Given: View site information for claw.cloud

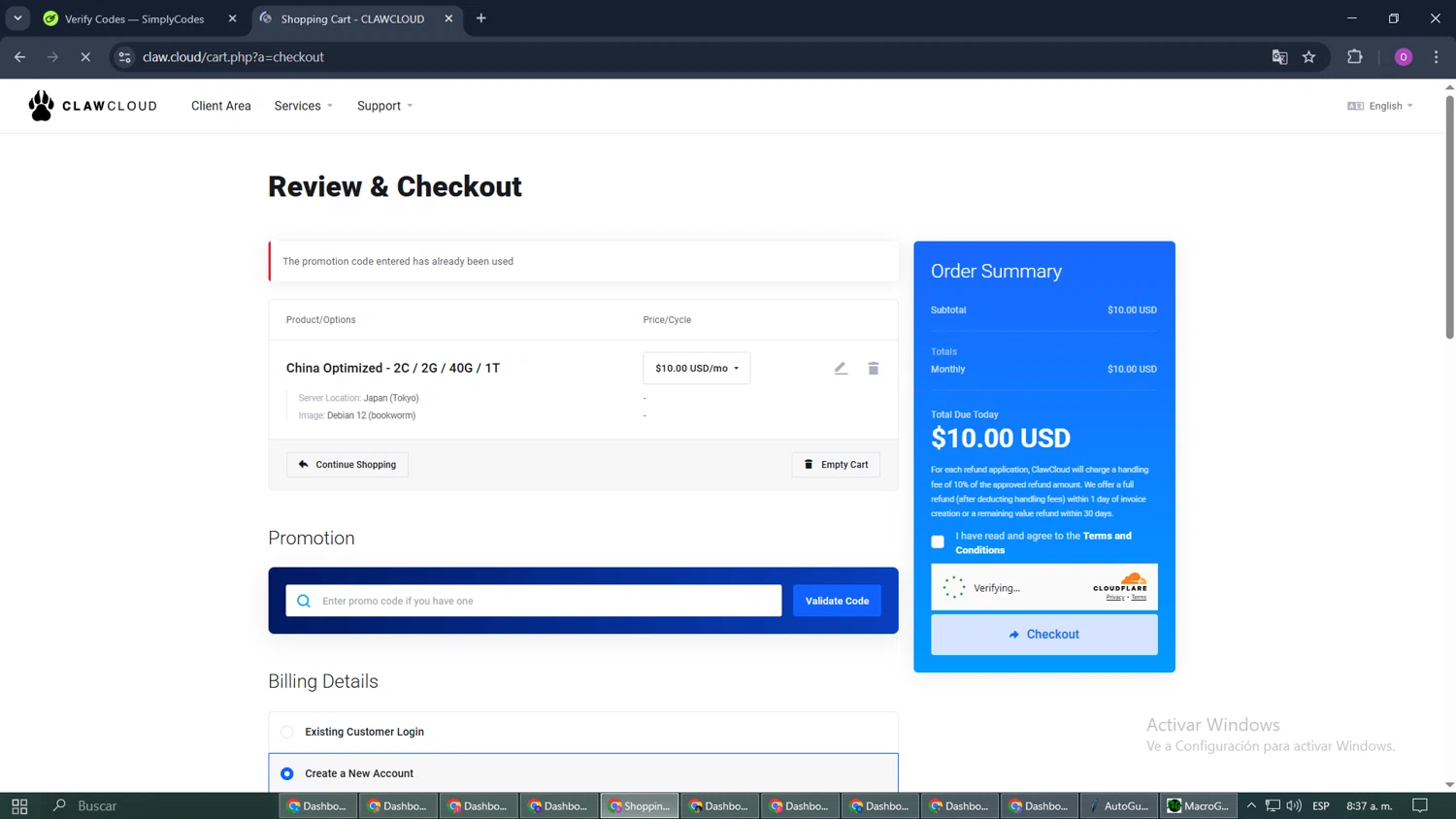Looking at the screenshot, I should pos(124,57).
